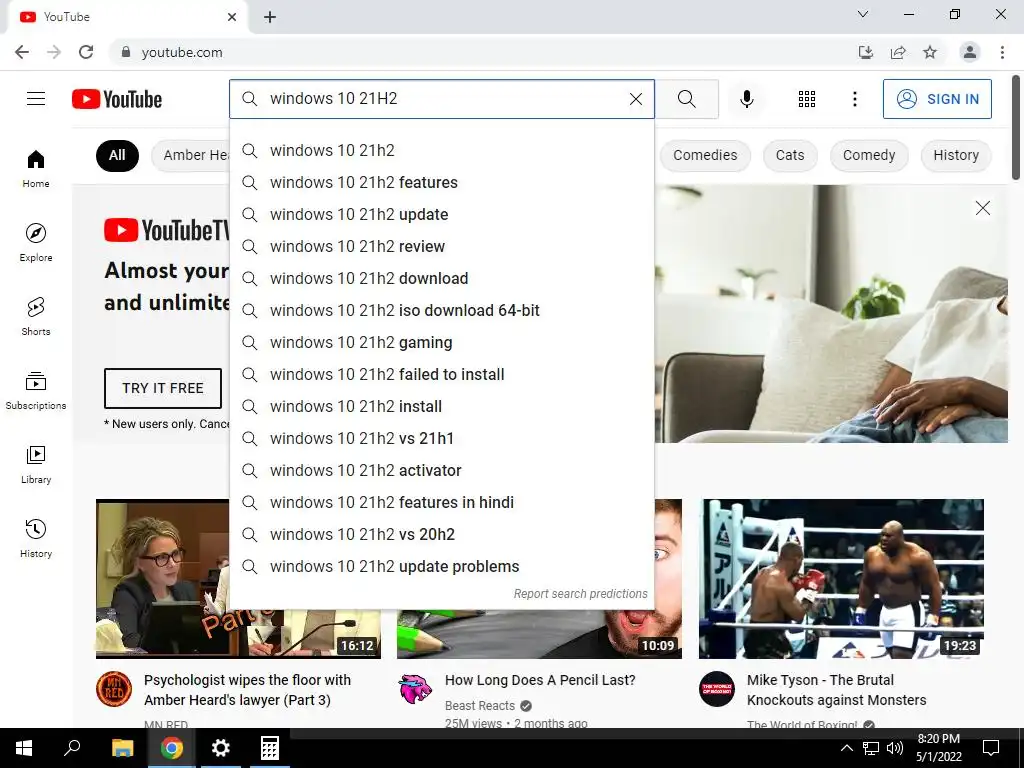
Task: Click Chrome install app icon
Action: 865,52
